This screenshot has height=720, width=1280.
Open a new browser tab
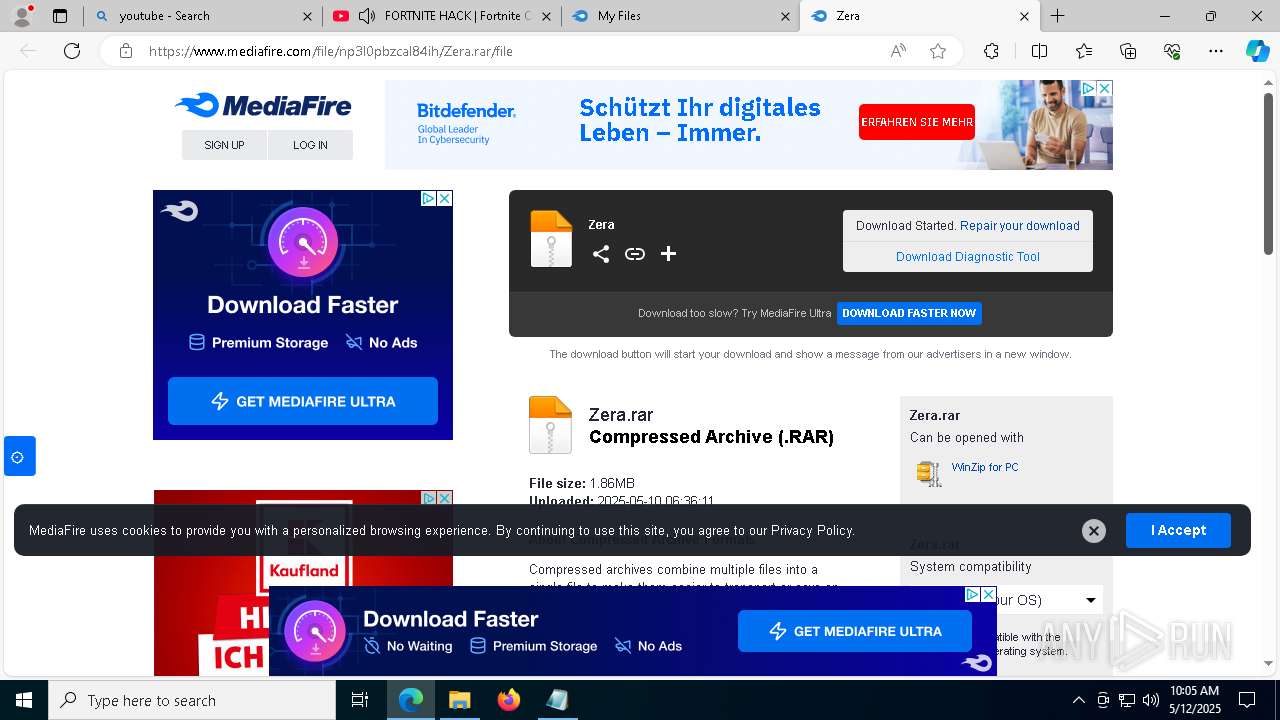1057,16
